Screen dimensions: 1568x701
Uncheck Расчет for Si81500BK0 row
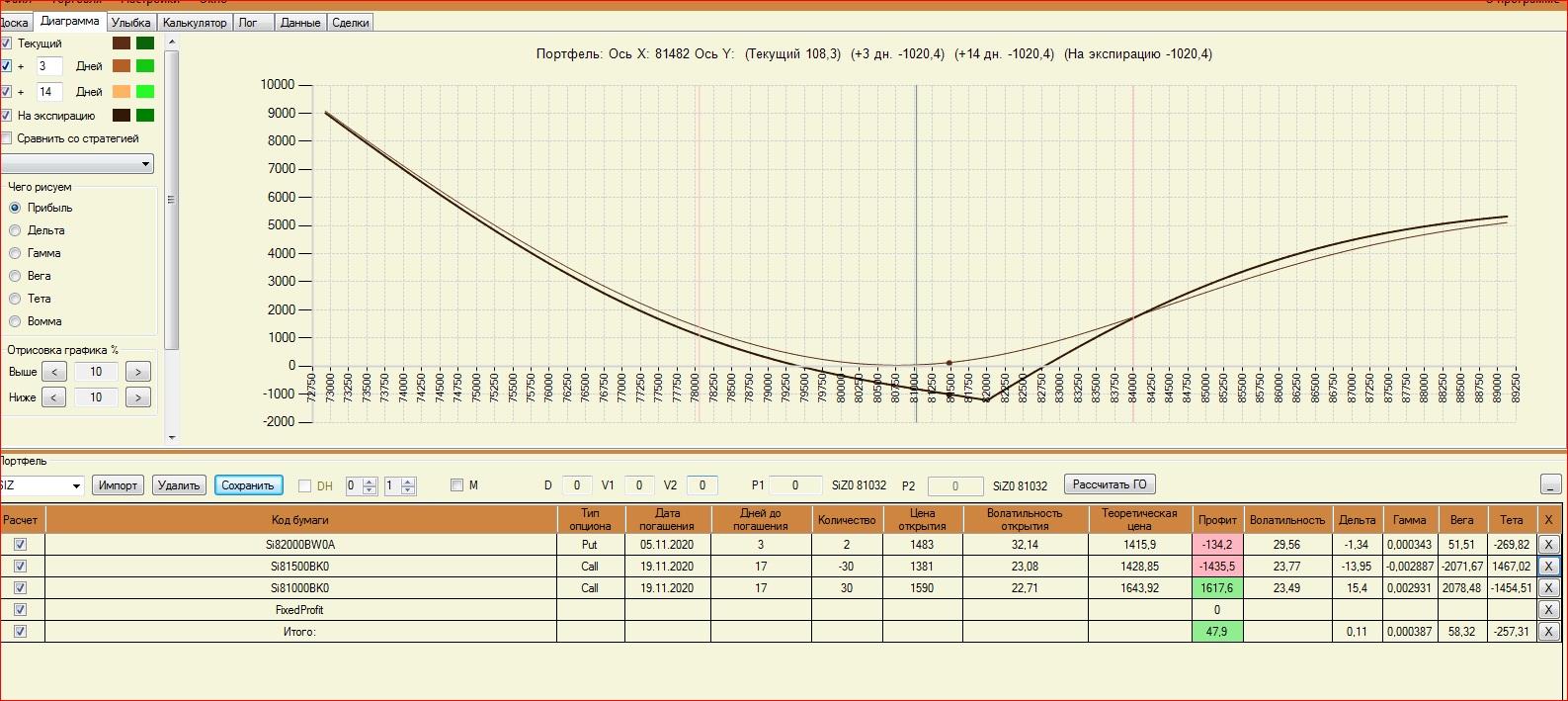pos(20,567)
